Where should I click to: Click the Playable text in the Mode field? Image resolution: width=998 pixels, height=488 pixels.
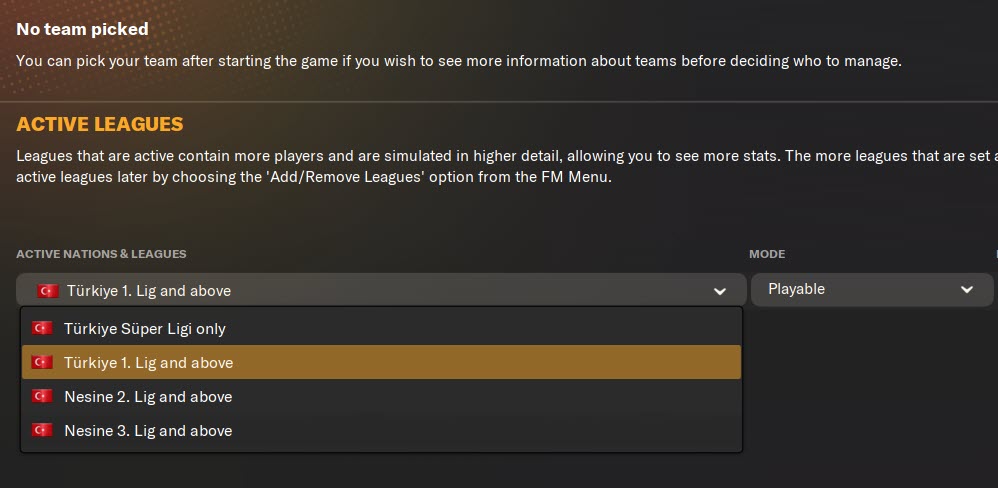[796, 289]
